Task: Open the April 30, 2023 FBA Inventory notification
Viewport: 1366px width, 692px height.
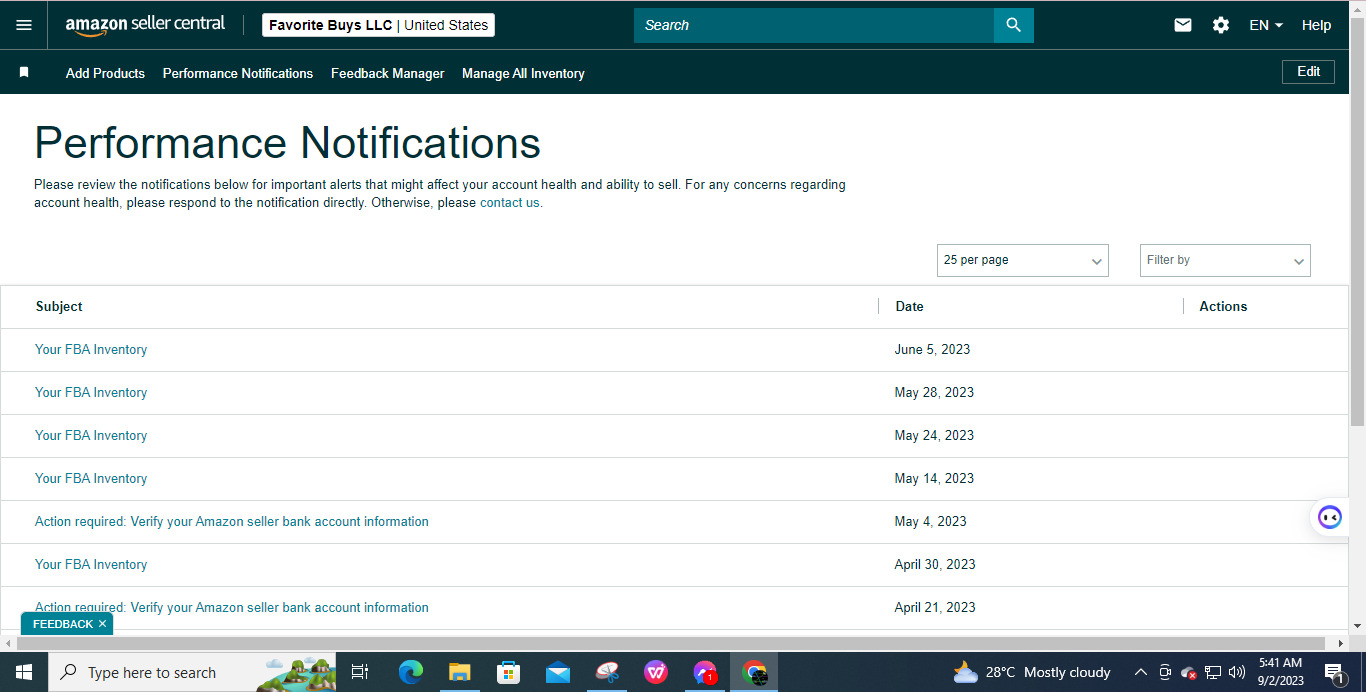Action: 91,564
